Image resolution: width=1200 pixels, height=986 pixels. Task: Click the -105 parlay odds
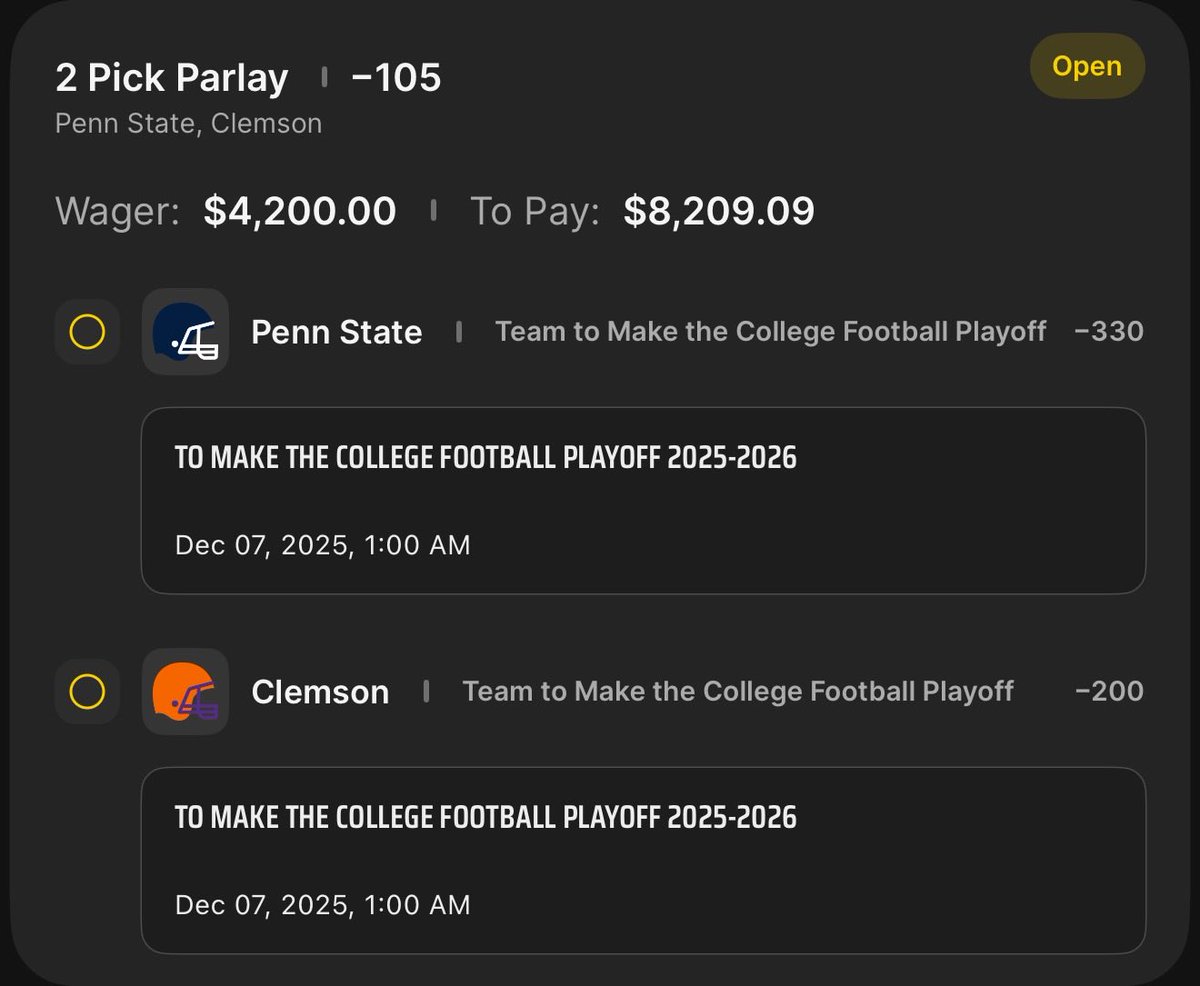396,78
